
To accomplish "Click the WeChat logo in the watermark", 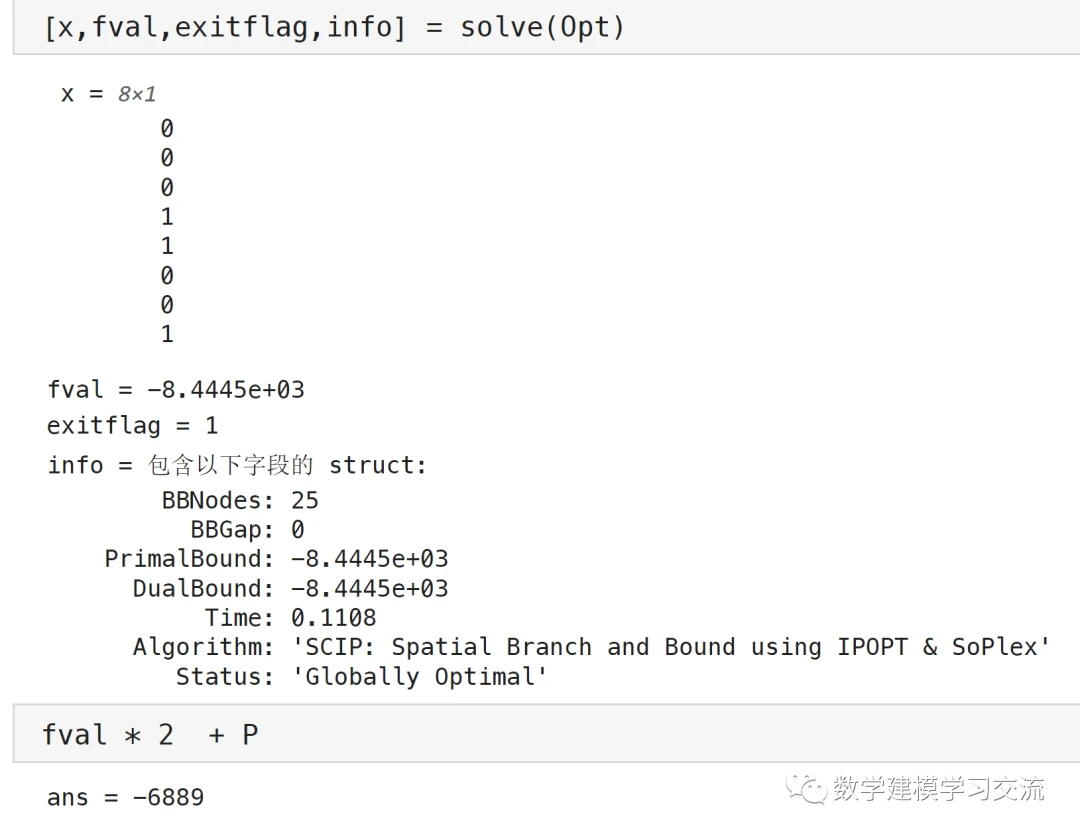I will [x=805, y=789].
